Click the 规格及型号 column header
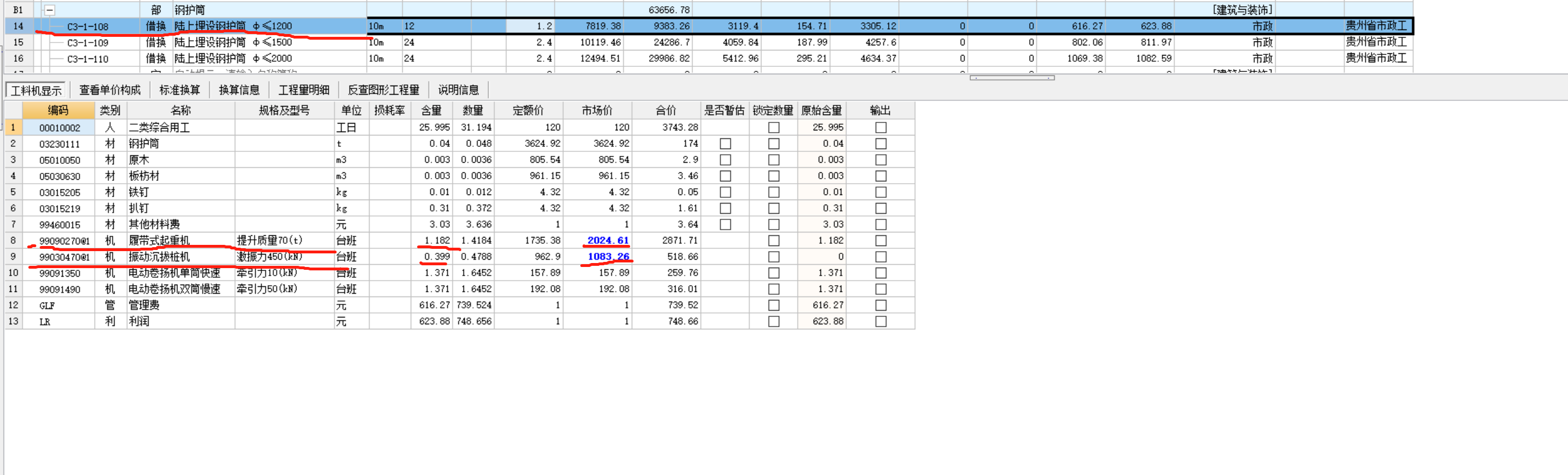This screenshot has height=475, width=1568. click(284, 110)
